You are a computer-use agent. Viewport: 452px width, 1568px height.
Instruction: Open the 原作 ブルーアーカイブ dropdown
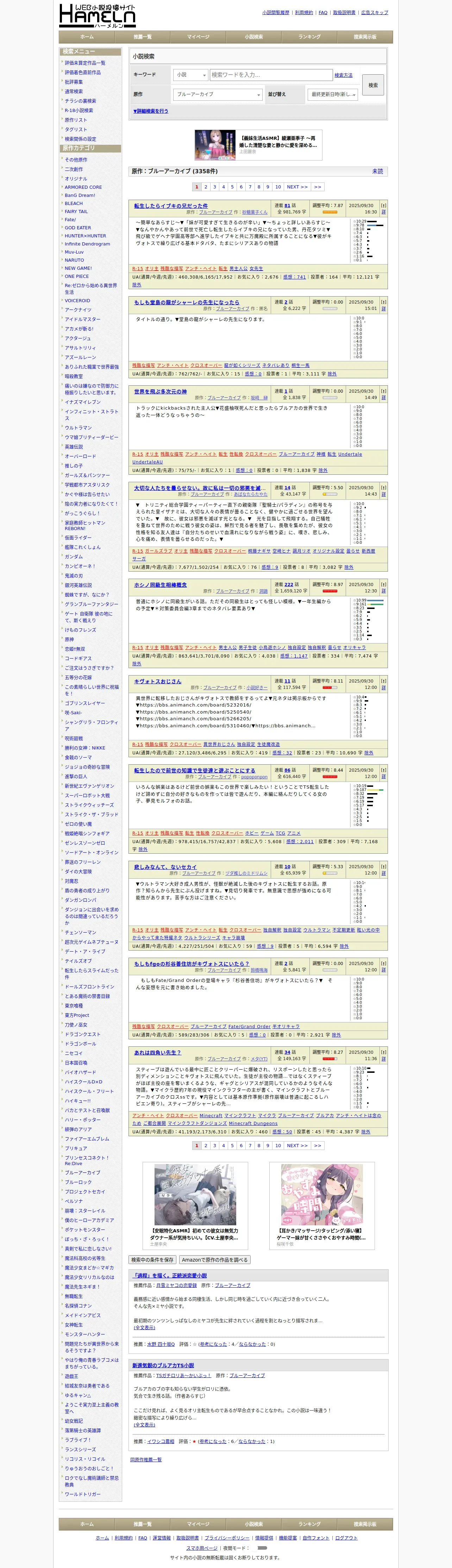coord(218,94)
